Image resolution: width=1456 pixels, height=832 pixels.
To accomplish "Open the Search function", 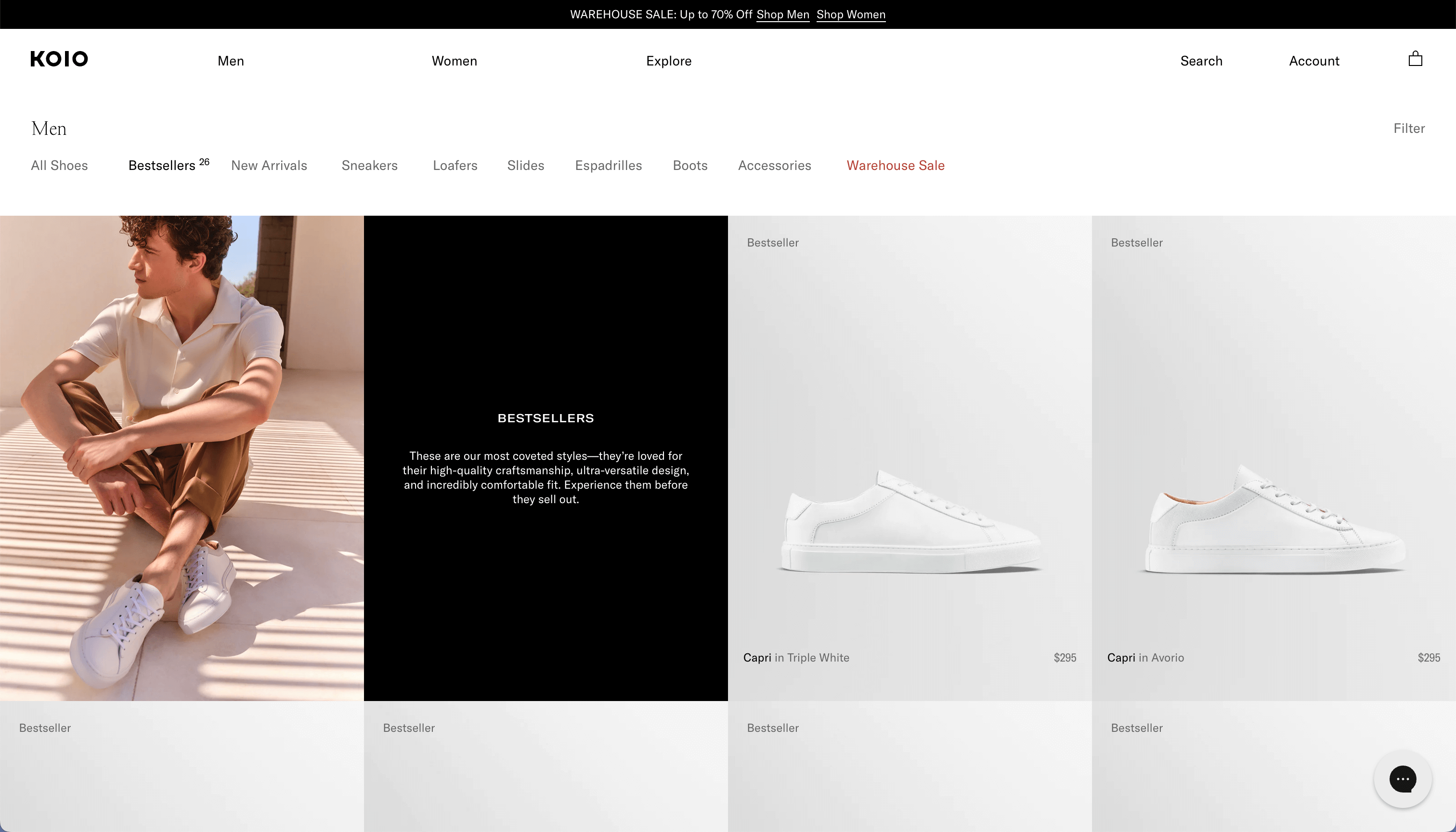I will [1201, 61].
